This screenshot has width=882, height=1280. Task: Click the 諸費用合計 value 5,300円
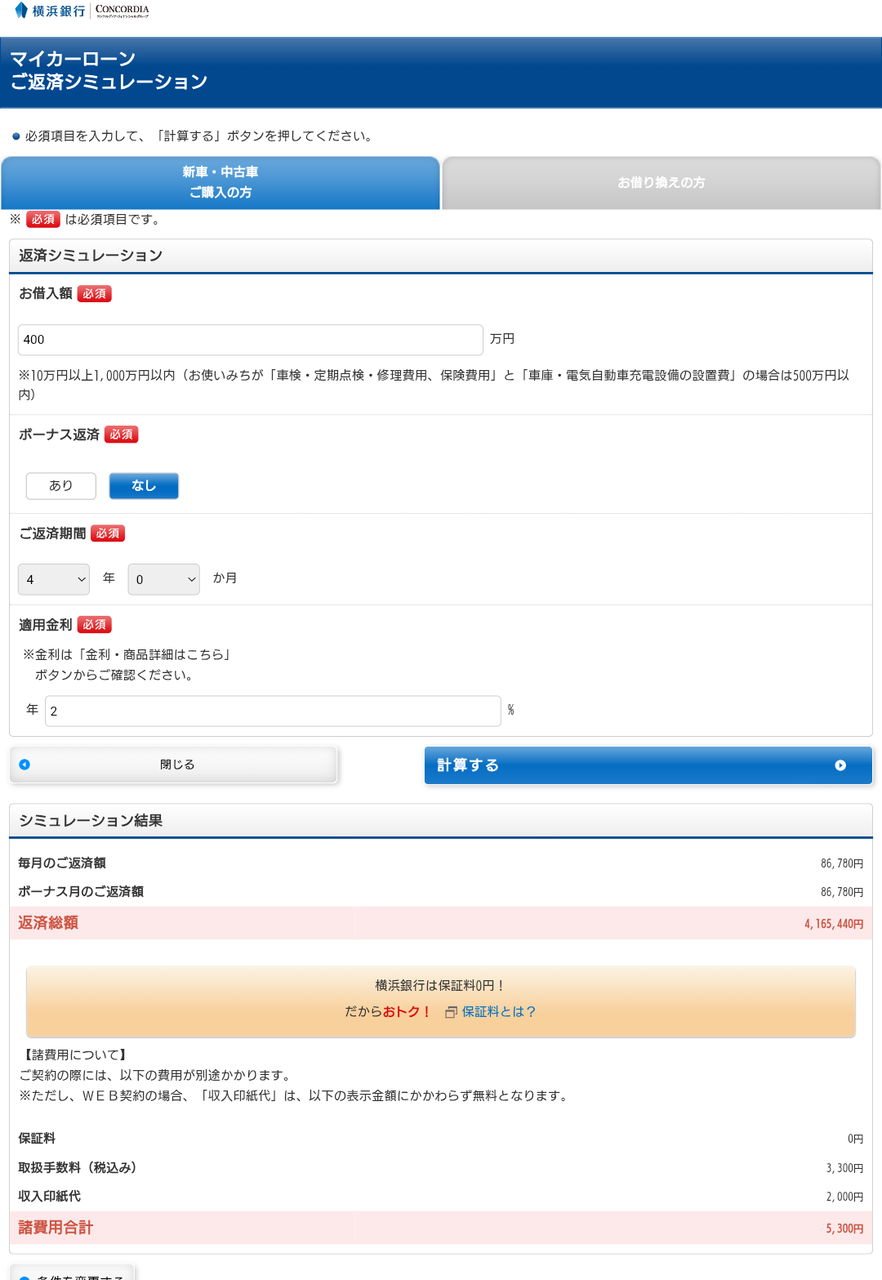pos(845,1228)
